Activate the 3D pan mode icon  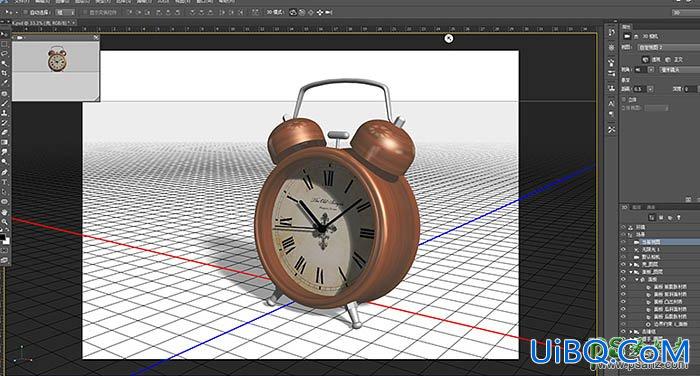(311, 13)
